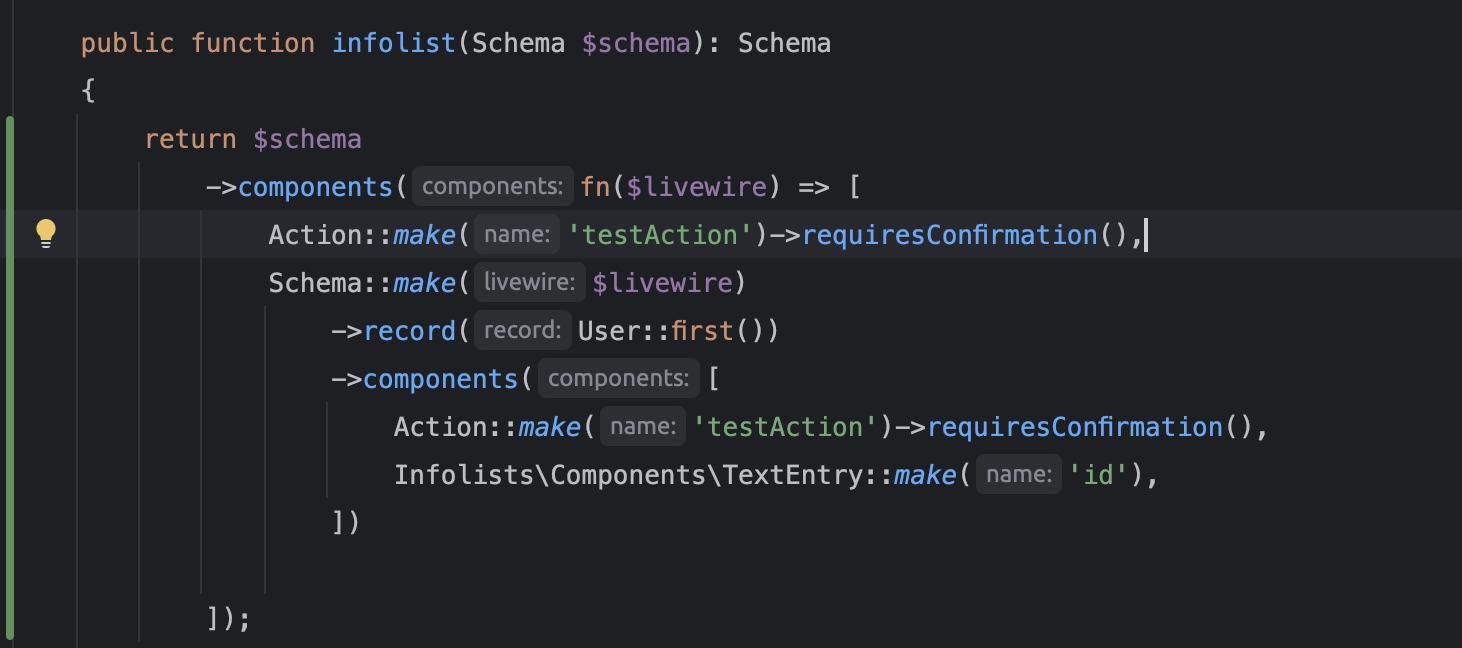This screenshot has height=648, width=1462.
Task: Click the return keyword
Action: (190, 139)
